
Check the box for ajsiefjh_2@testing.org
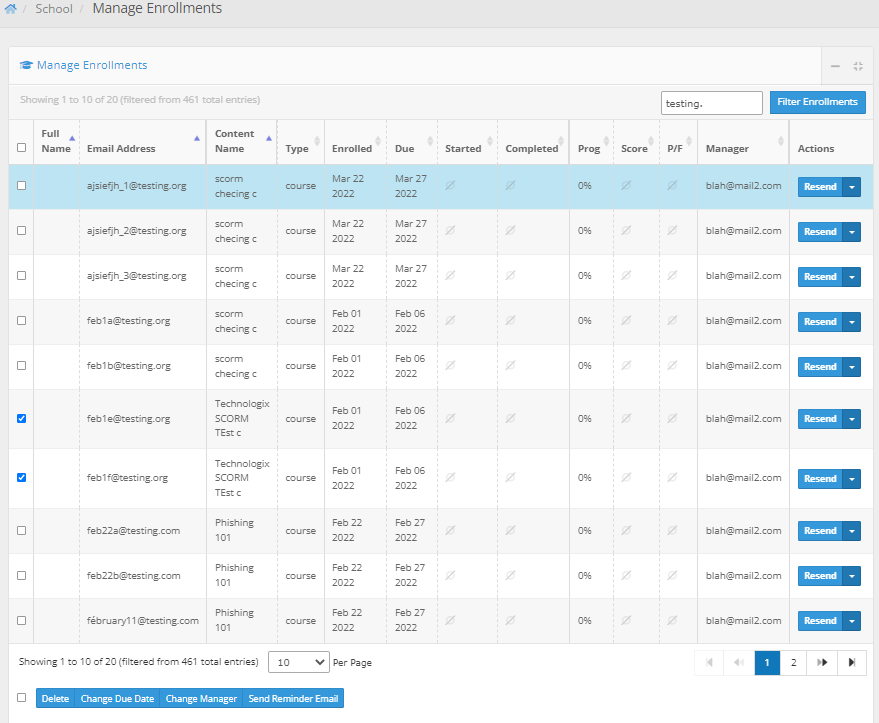(x=22, y=231)
